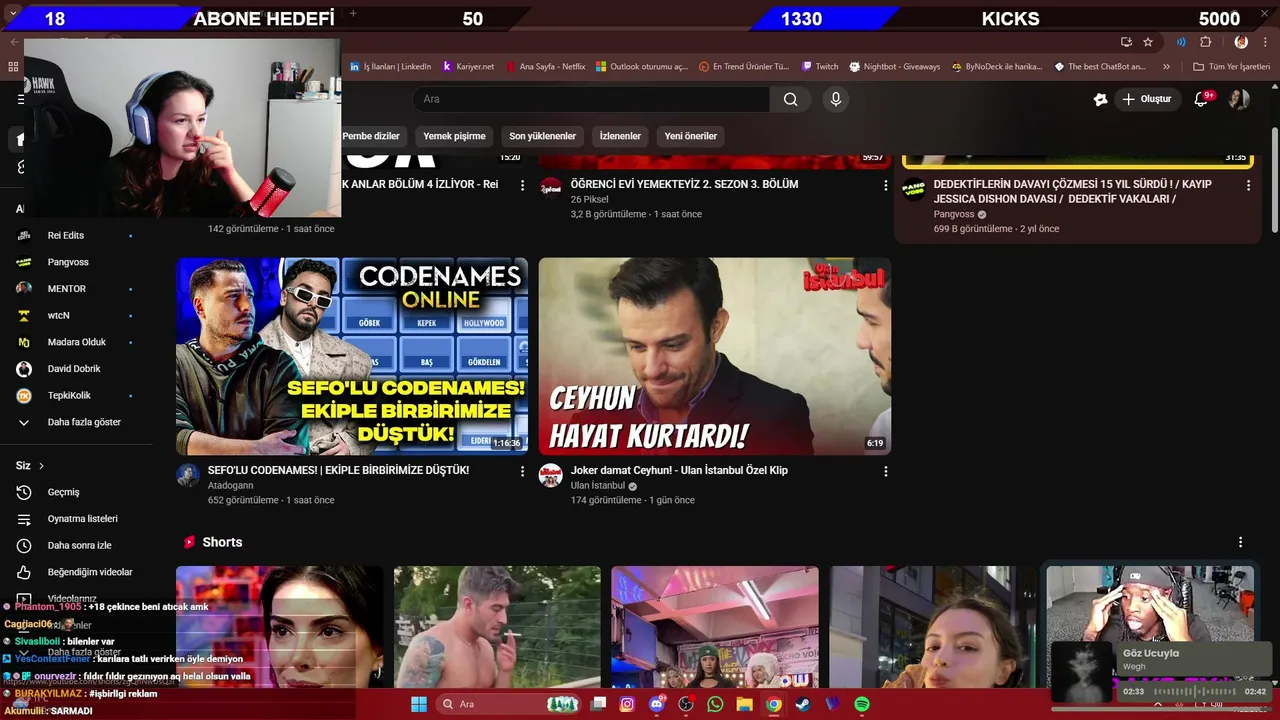Select the Yeni öneriler filter chip

691,136
